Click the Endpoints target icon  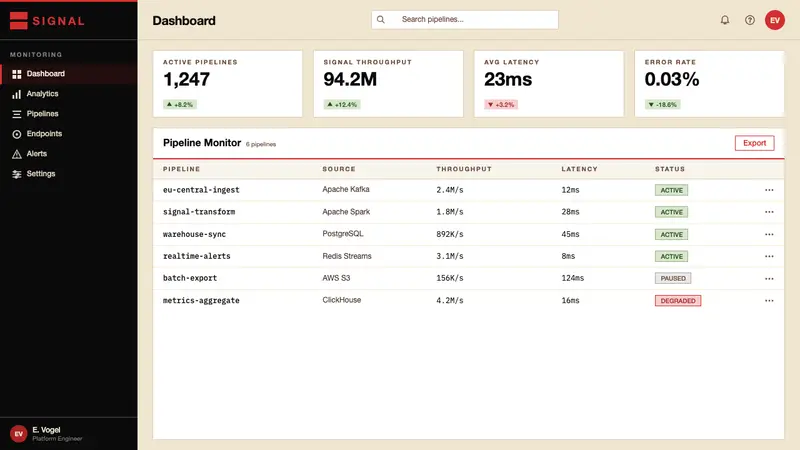pos(17,134)
